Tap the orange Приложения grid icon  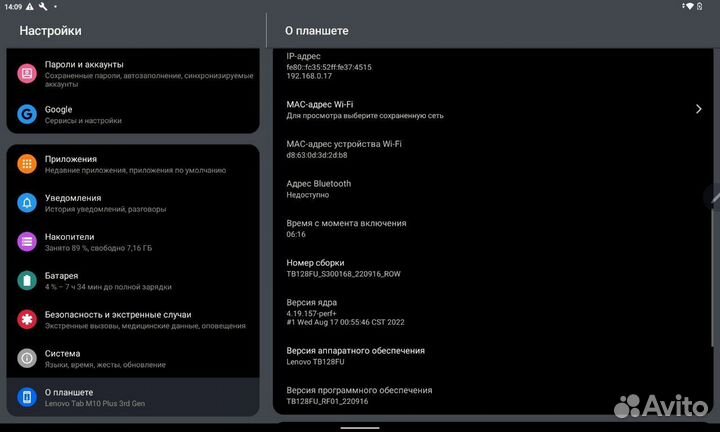click(27, 164)
